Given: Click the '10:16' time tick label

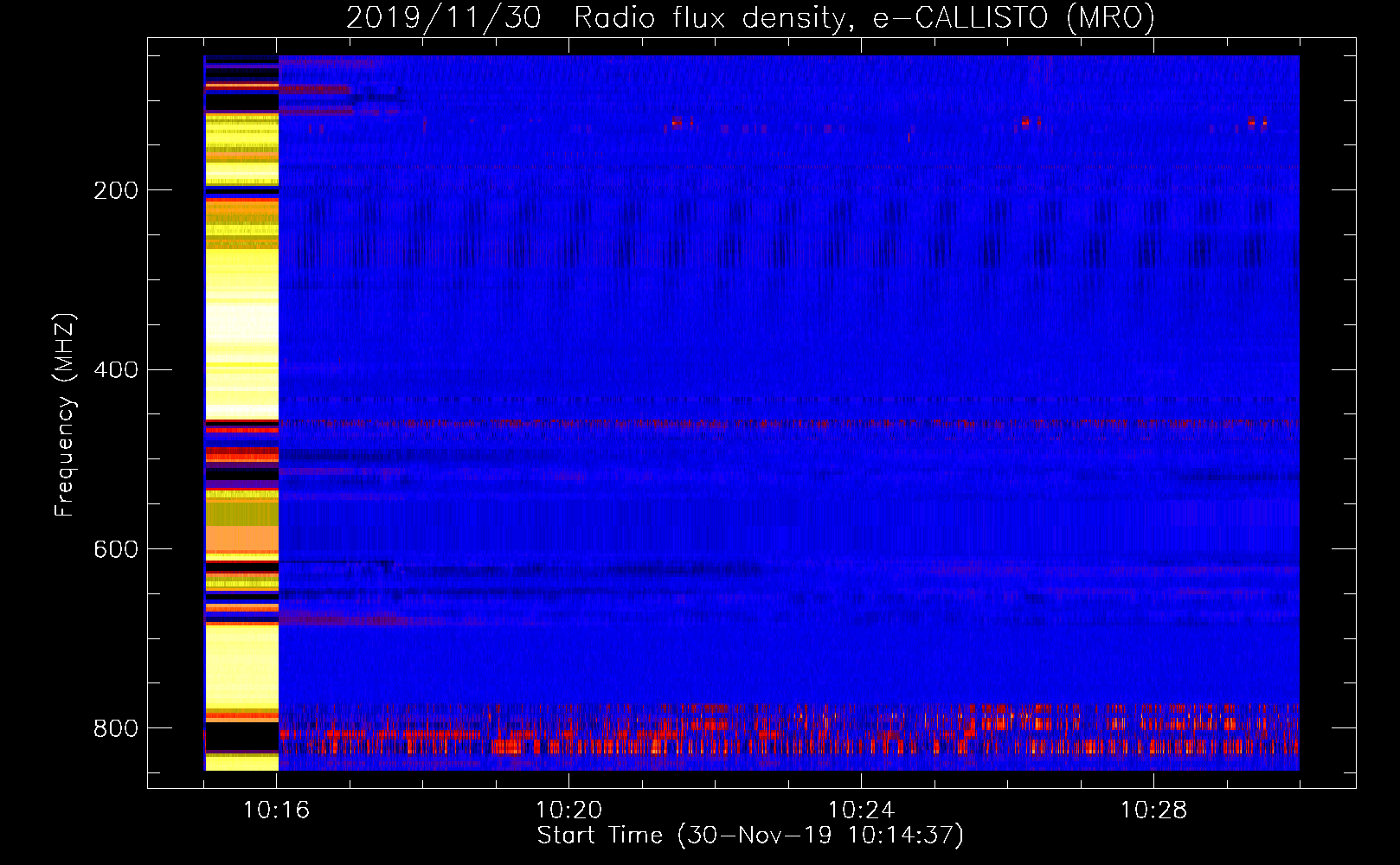Looking at the screenshot, I should (276, 811).
